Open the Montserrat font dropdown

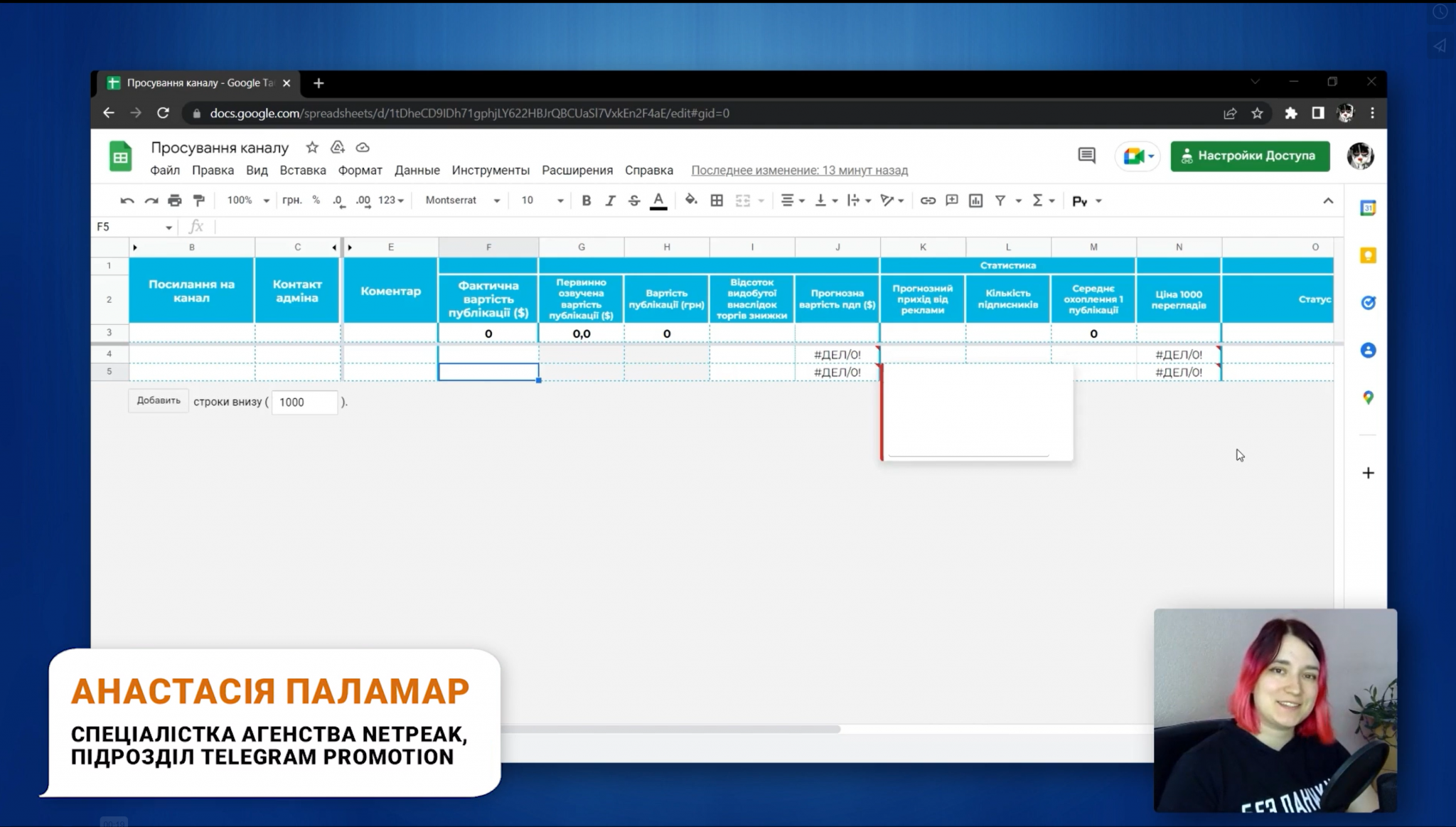(x=462, y=201)
